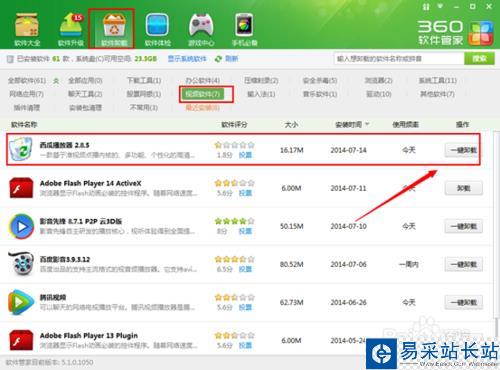Select the 压缩刻录(2) category
The width and height of the screenshot is (500, 370).
[x=261, y=81]
